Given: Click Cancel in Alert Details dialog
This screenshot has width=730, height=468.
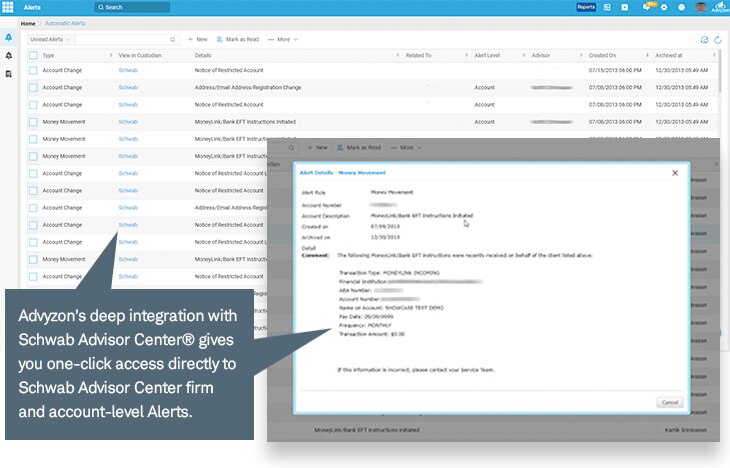Looking at the screenshot, I should tap(670, 402).
